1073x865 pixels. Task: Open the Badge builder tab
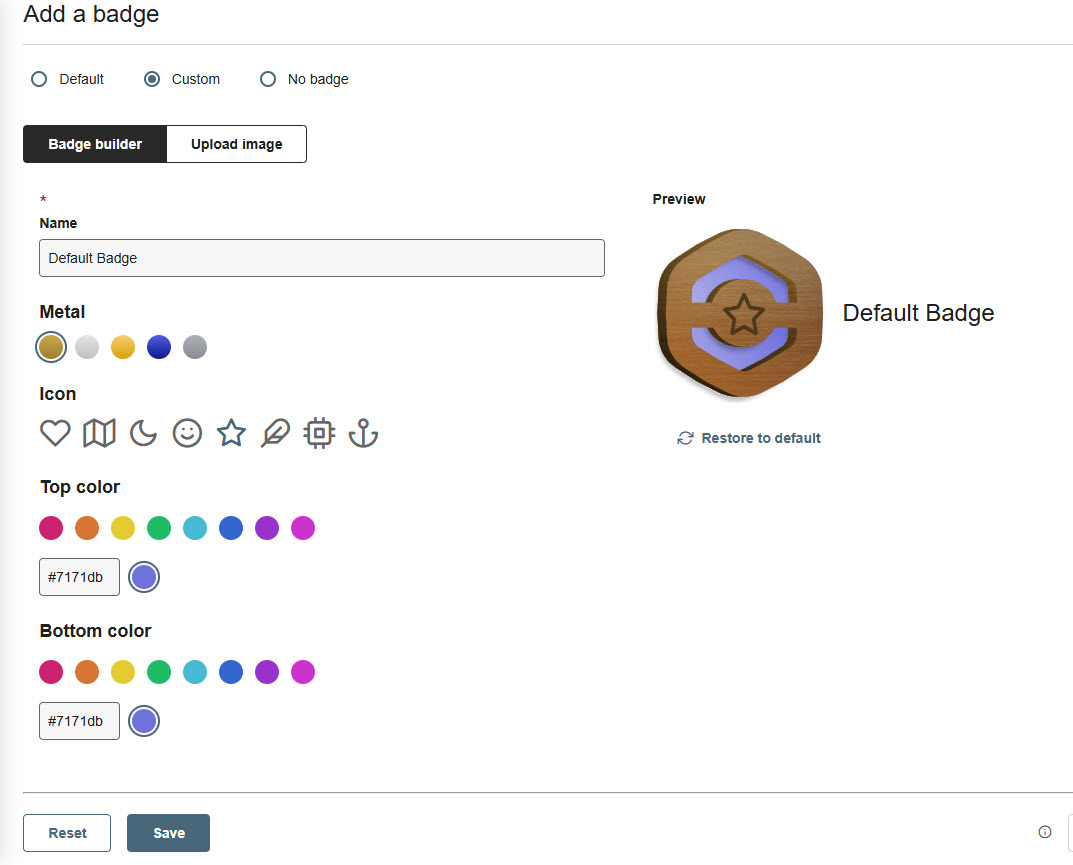(95, 144)
